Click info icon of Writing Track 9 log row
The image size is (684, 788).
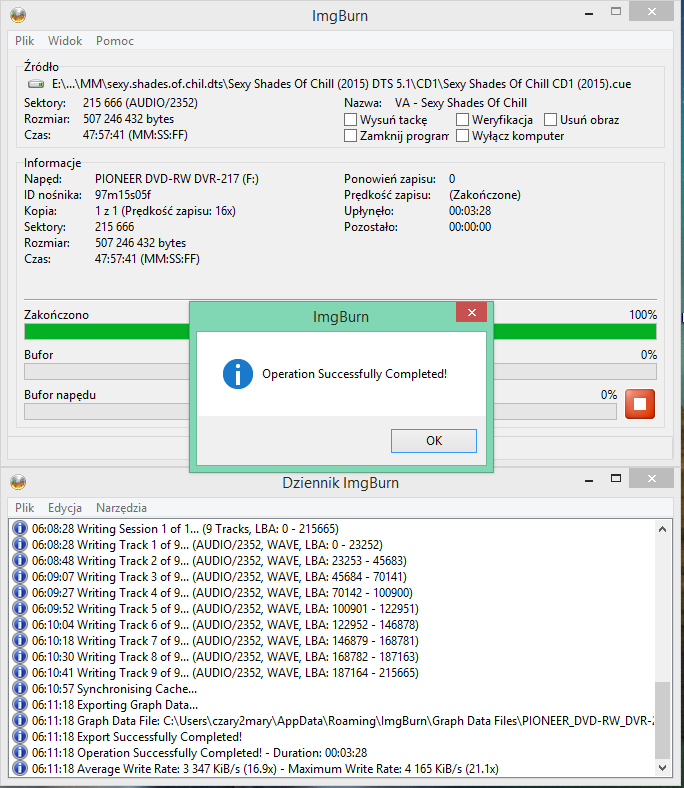point(20,673)
